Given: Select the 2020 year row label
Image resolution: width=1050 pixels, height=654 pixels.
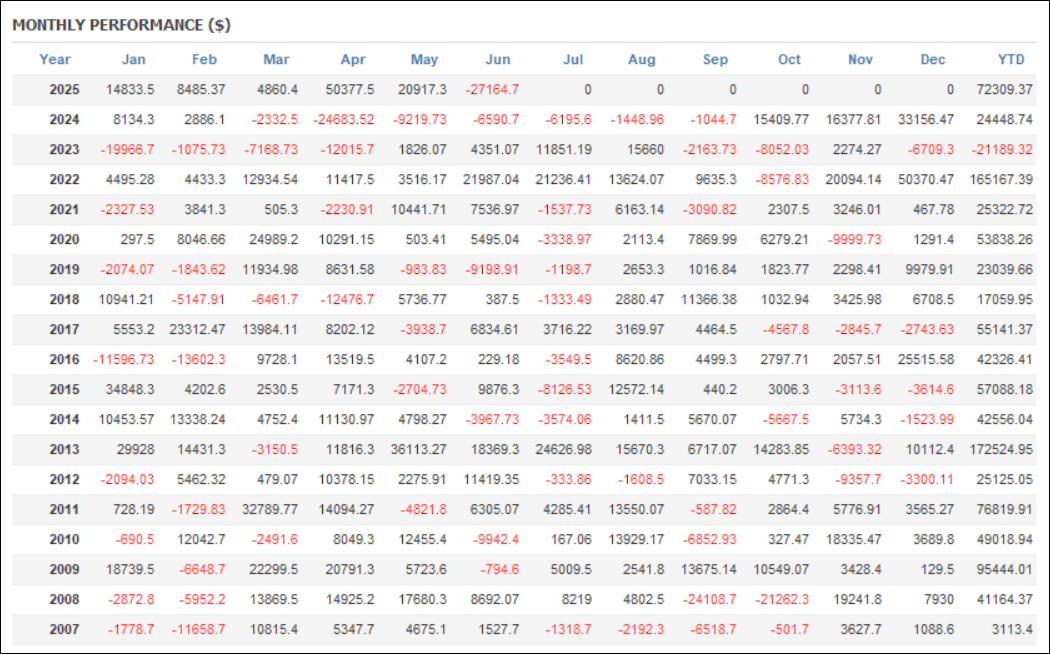Looking at the screenshot, I should (64, 240).
